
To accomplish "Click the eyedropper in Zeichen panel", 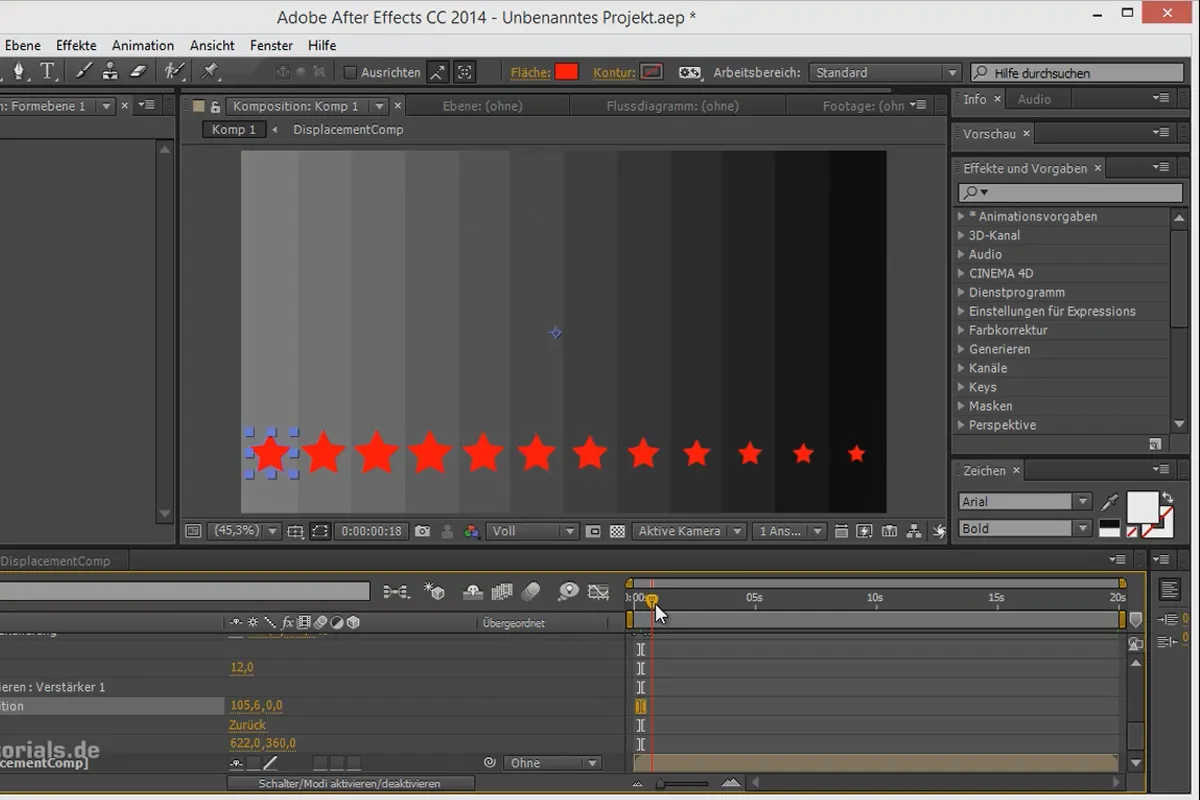I will coord(1110,501).
